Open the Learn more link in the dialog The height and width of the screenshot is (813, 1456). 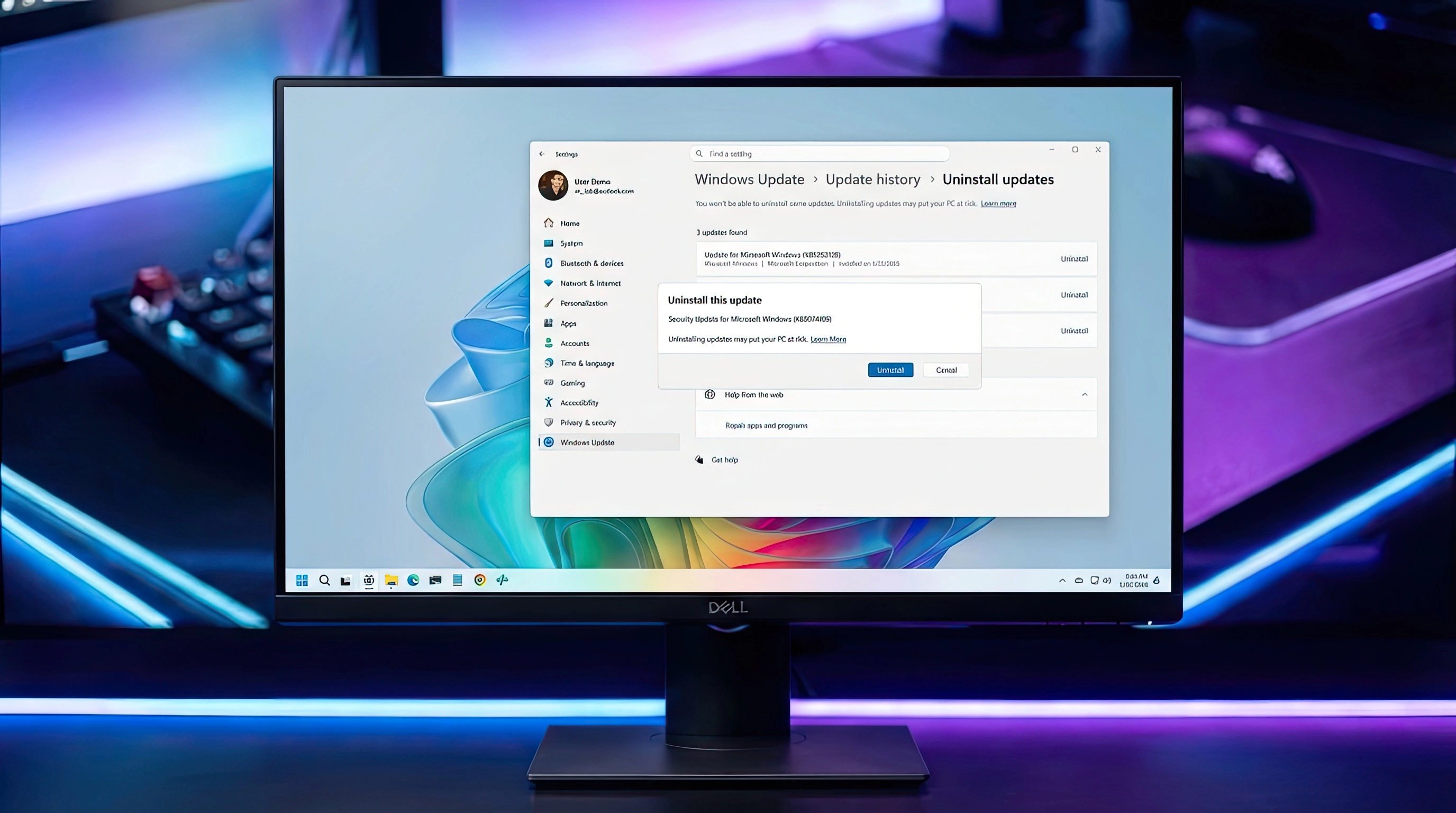[828, 339]
